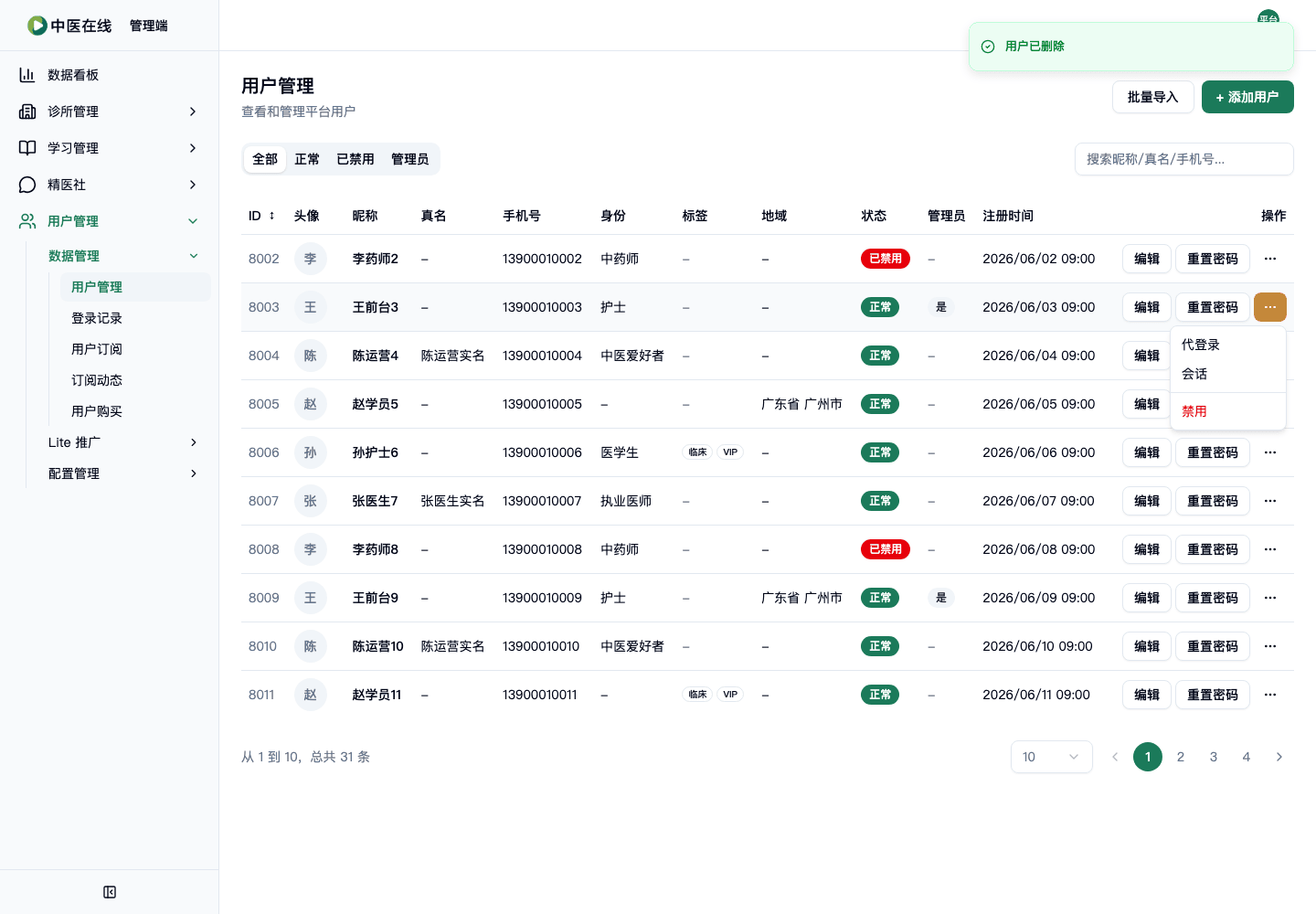Screen dimensions: 1316x914
Task: Sort table by ID column arrow
Action: (271, 216)
